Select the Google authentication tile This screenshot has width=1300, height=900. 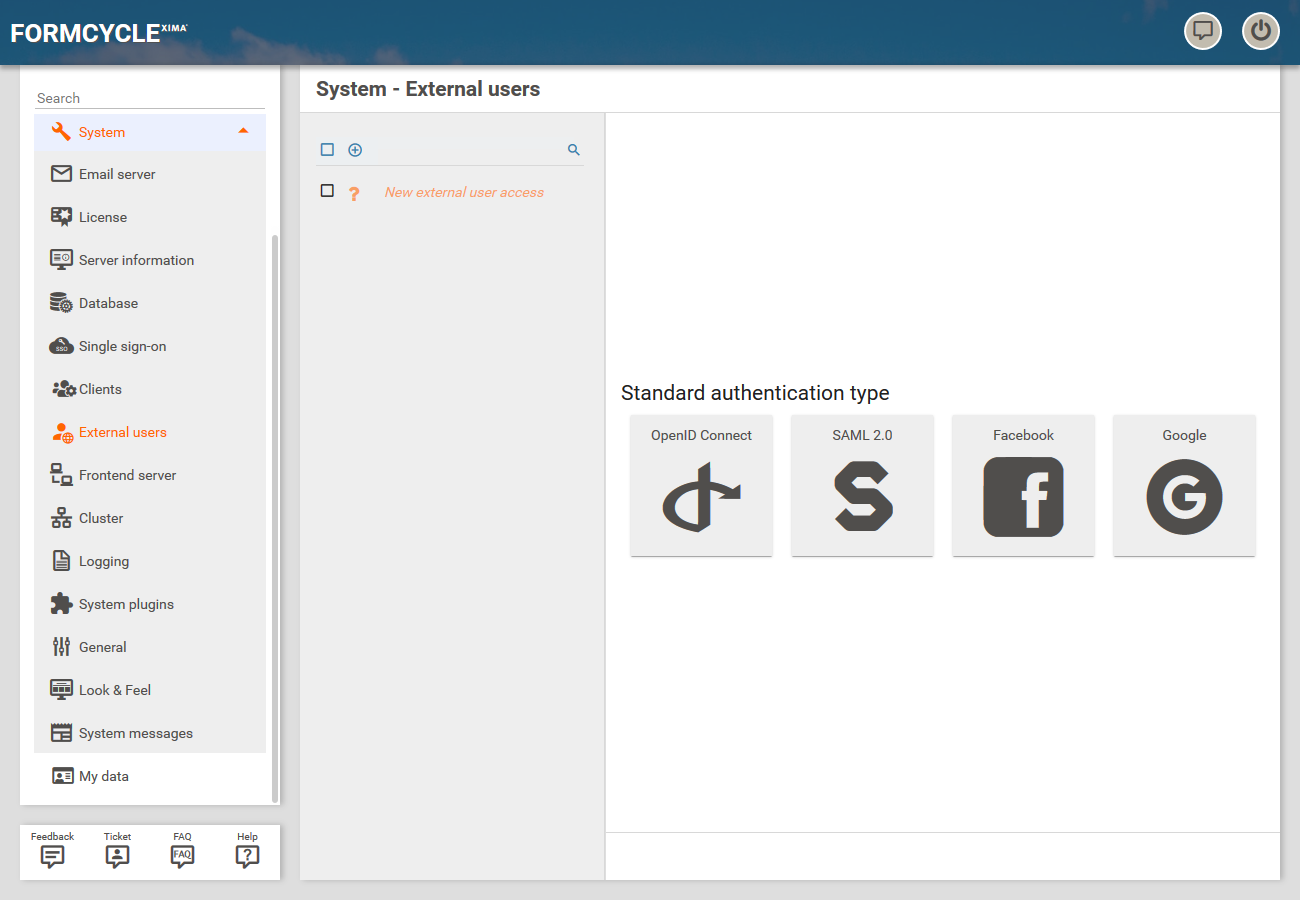tap(1184, 486)
